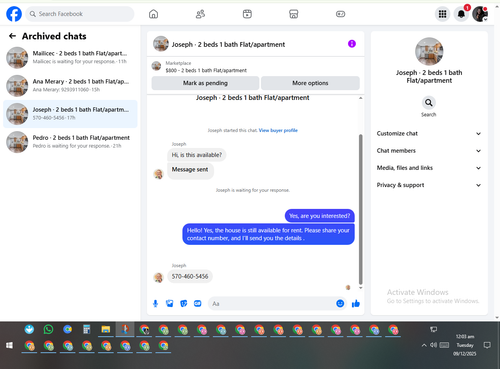Go back from Archived chats with arrow
The width and height of the screenshot is (500, 369).
(12, 36)
